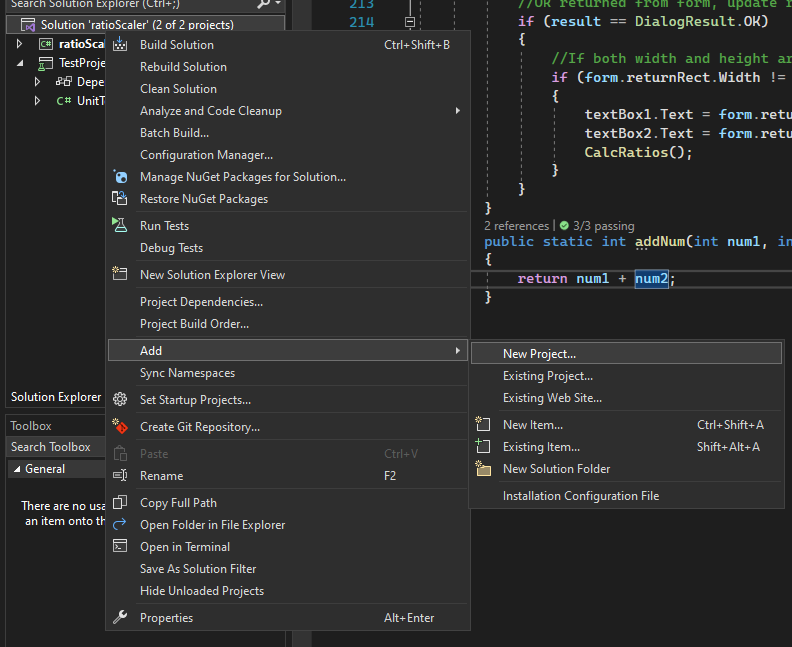Focus the Search Toolbox input field
792x647 pixels.
(57, 447)
